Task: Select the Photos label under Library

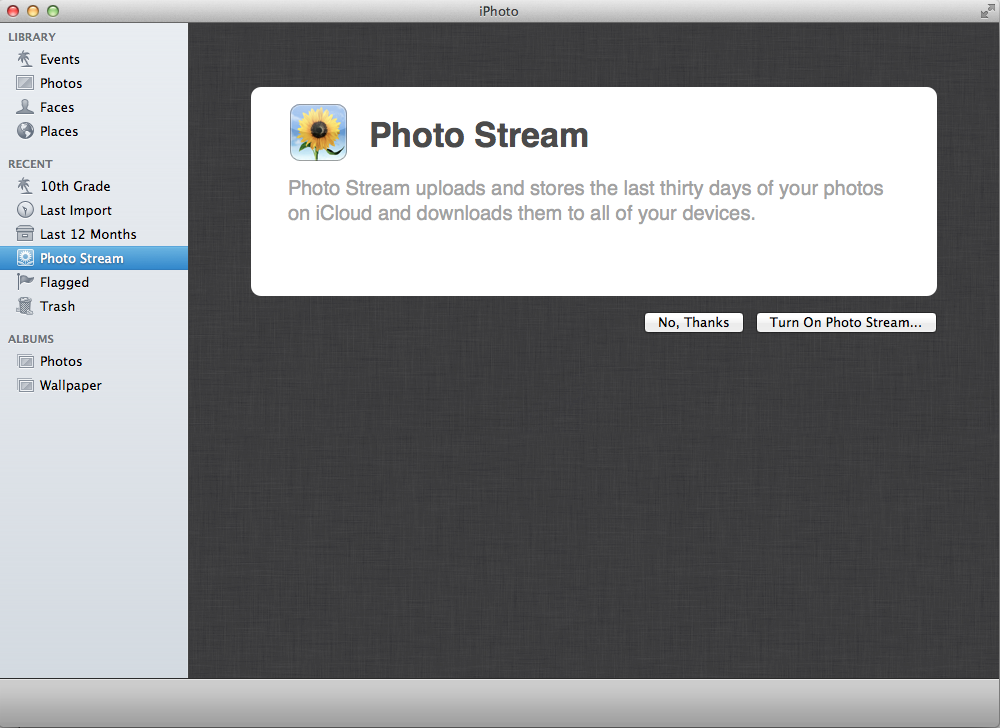Action: point(61,83)
